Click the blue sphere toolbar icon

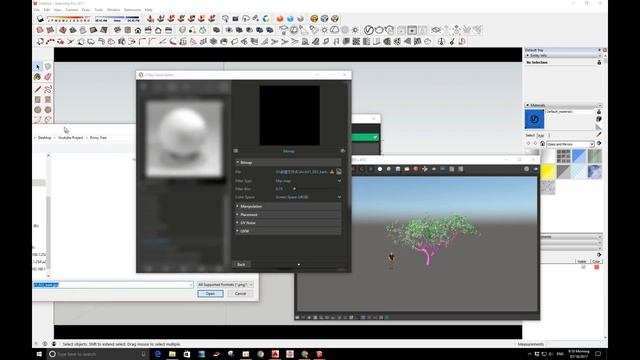tap(290, 19)
